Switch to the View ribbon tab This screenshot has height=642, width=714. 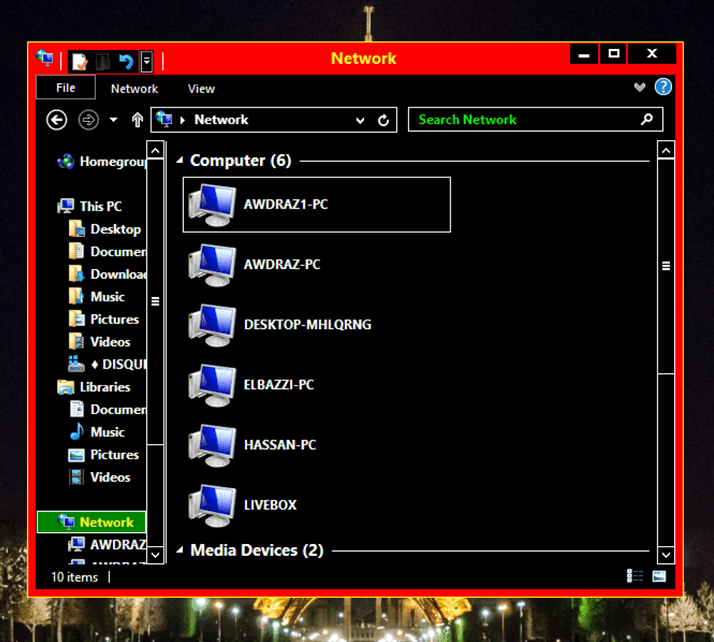click(201, 89)
